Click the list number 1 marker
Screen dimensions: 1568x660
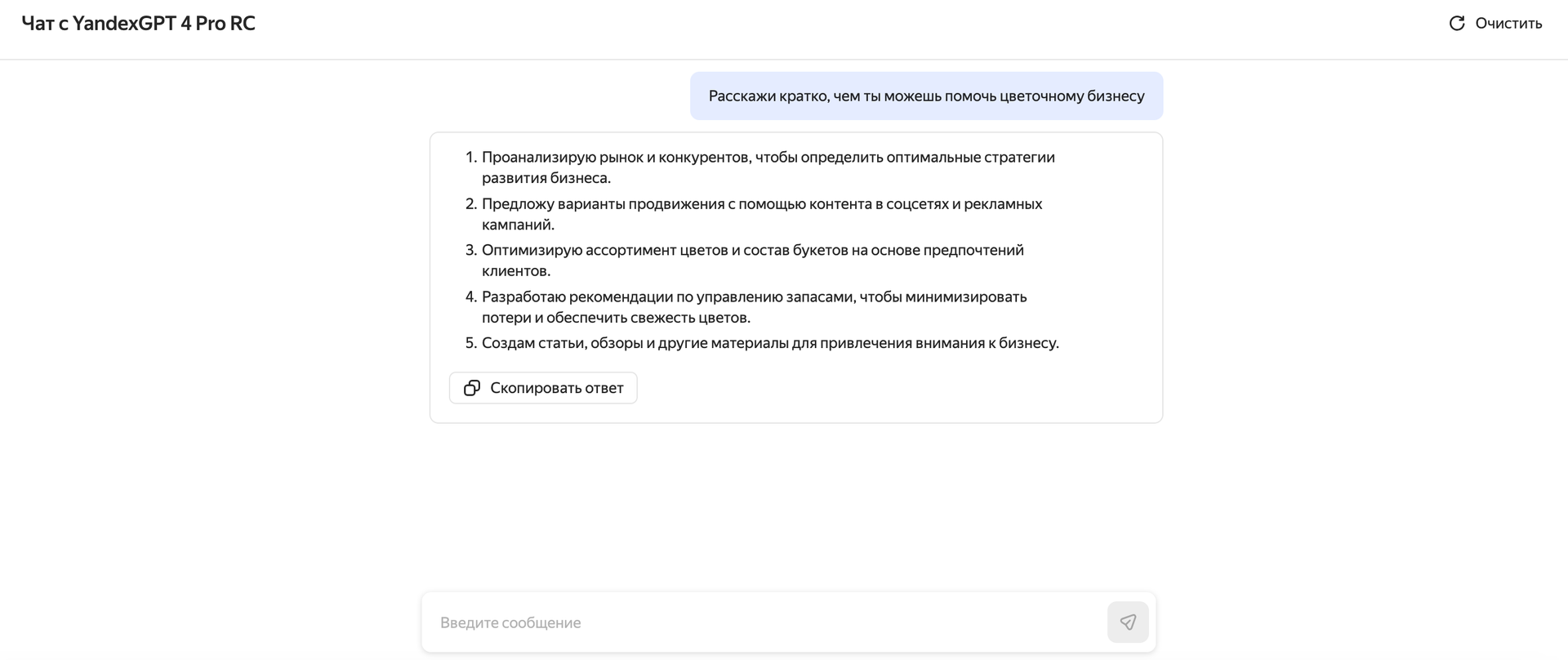470,157
